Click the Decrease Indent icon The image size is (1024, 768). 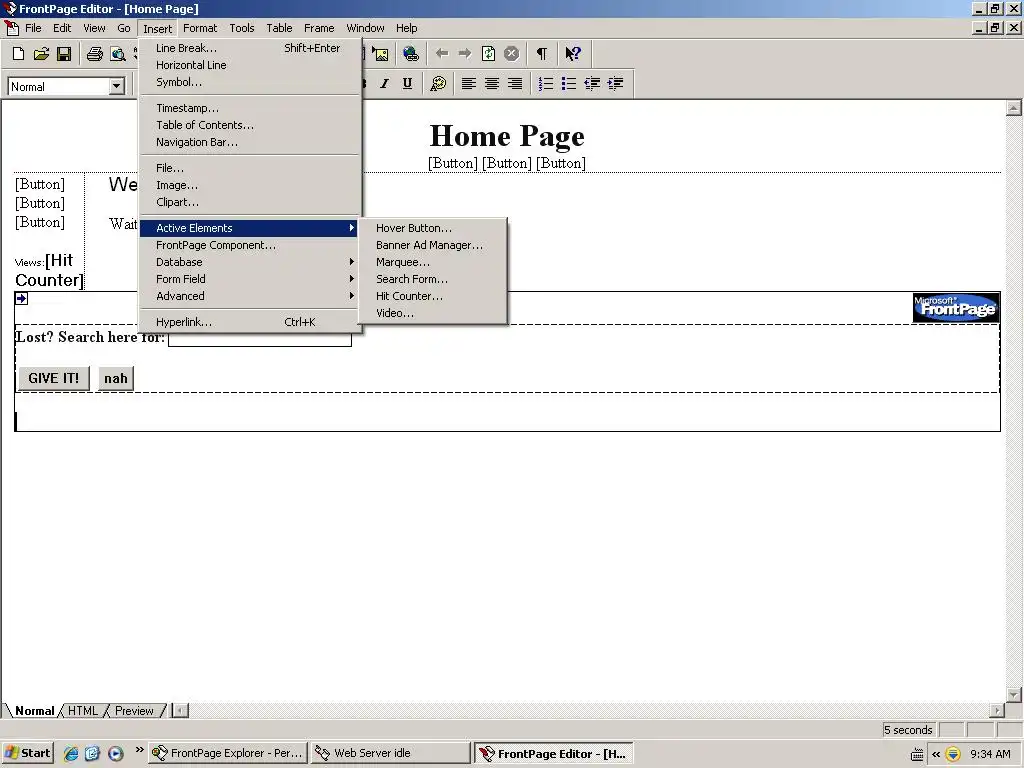pos(592,84)
